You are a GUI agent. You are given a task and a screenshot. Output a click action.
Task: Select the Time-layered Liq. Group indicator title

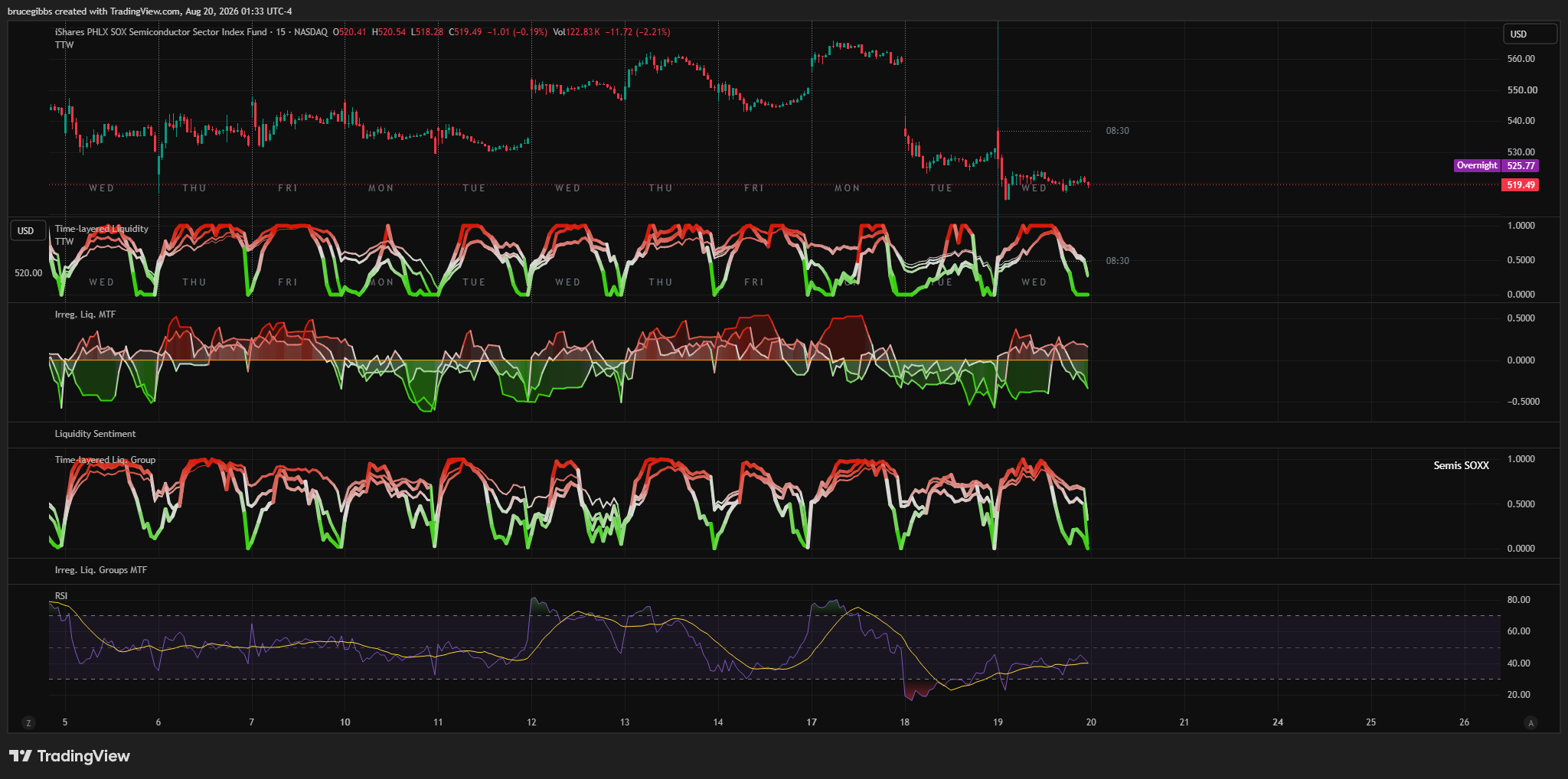pos(105,460)
